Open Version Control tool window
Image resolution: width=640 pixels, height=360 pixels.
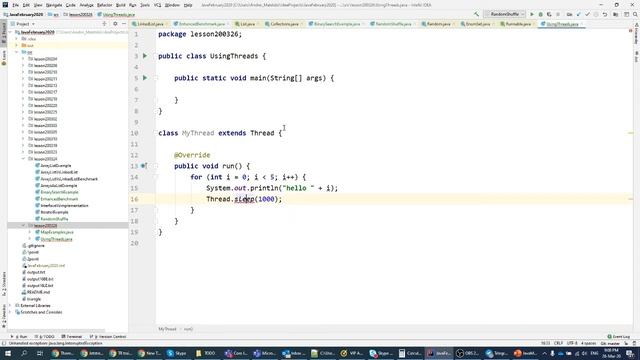(108, 337)
